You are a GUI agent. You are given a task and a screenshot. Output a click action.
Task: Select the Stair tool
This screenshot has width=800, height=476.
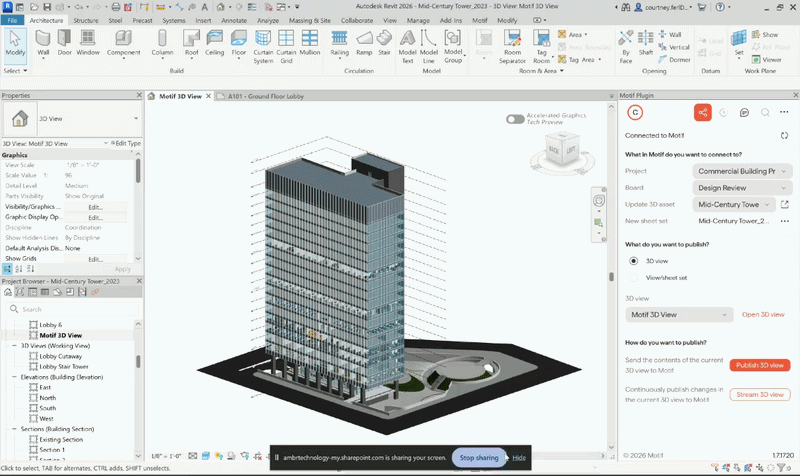point(384,43)
